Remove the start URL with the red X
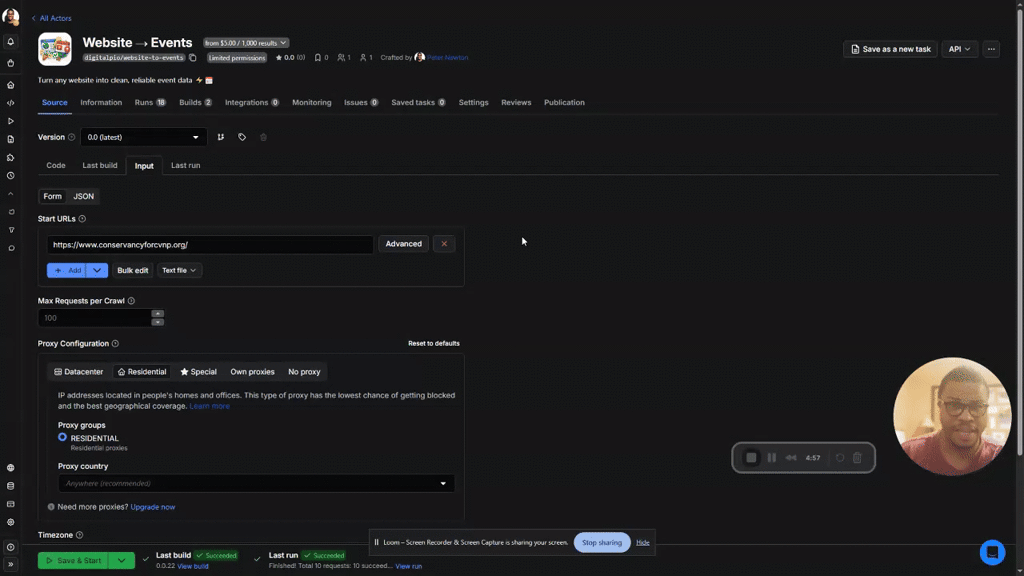This screenshot has width=1024, height=576. pos(444,244)
